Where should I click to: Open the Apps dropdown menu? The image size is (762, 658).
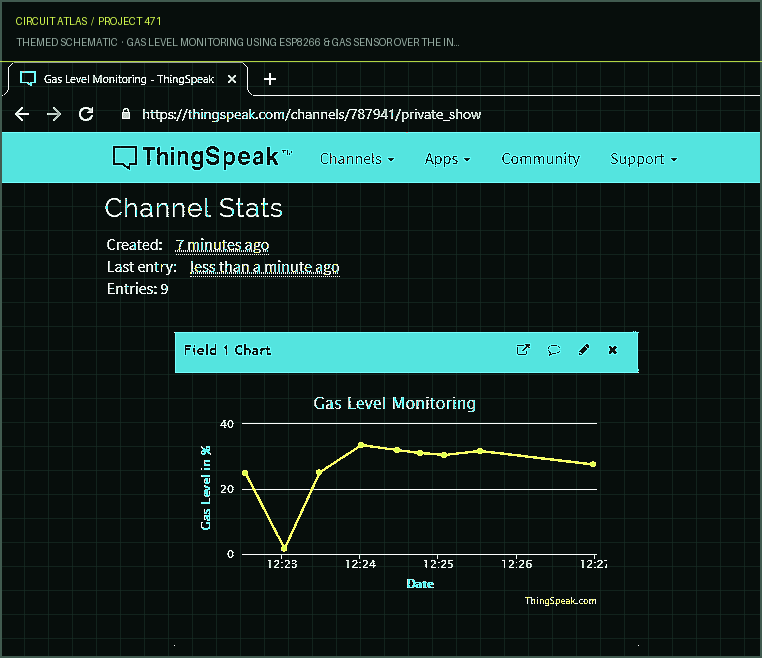pos(447,159)
